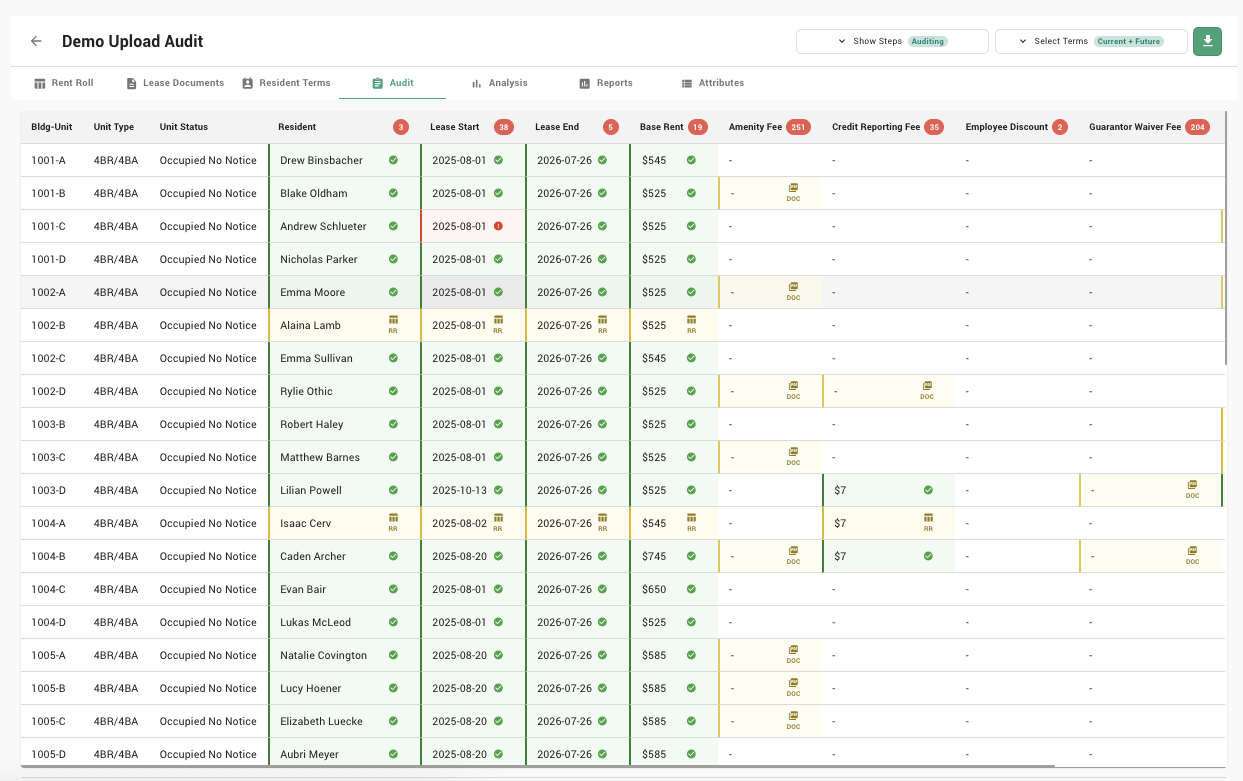Click the RR icon in 1002-B Base Rent cell
The width and height of the screenshot is (1243, 781).
[691, 324]
